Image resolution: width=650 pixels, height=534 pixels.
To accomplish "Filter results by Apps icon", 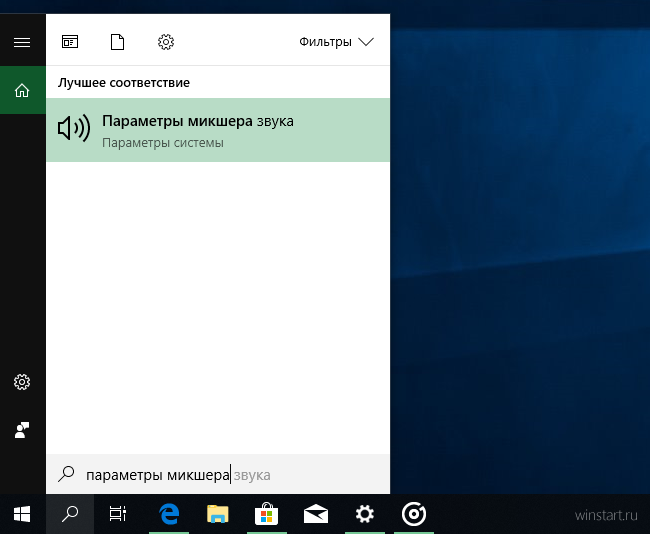I will click(x=70, y=42).
